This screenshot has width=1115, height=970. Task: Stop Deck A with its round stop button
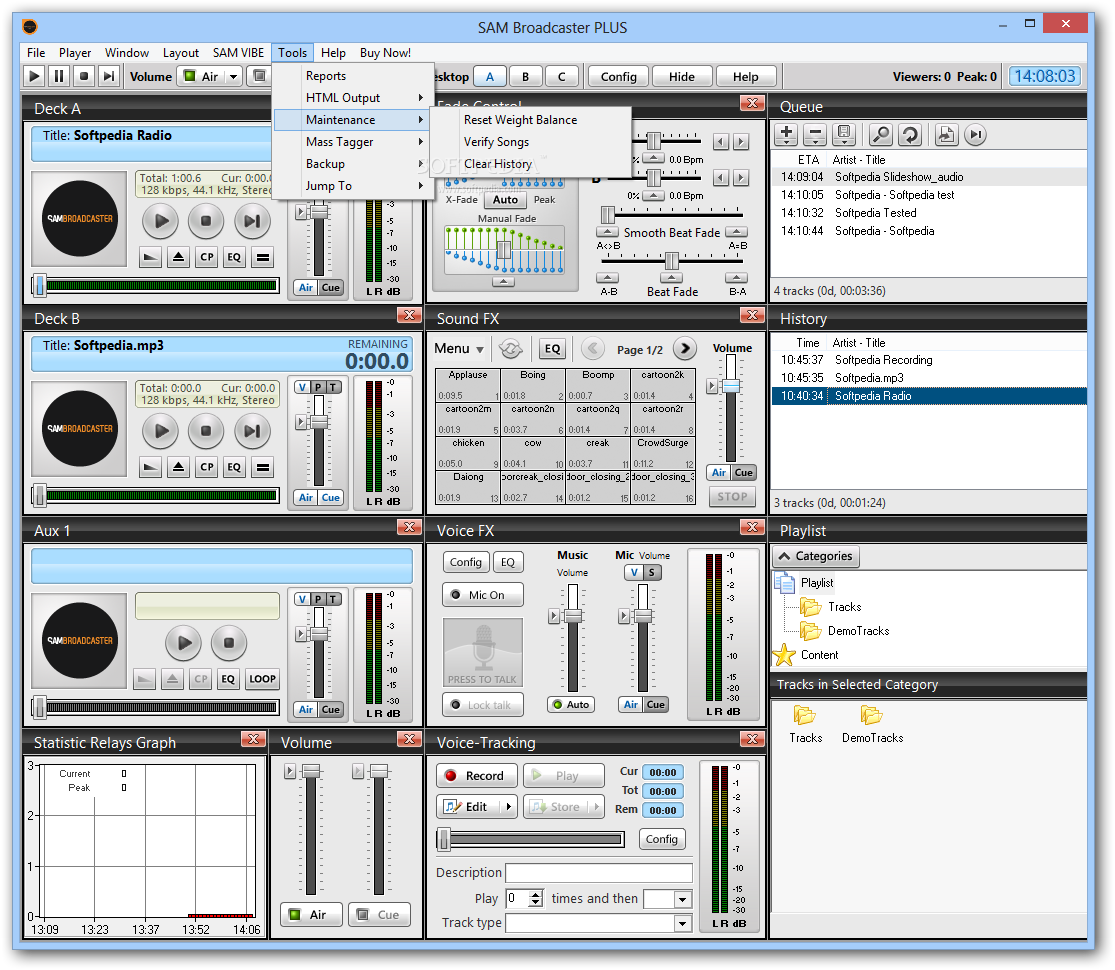tap(206, 221)
